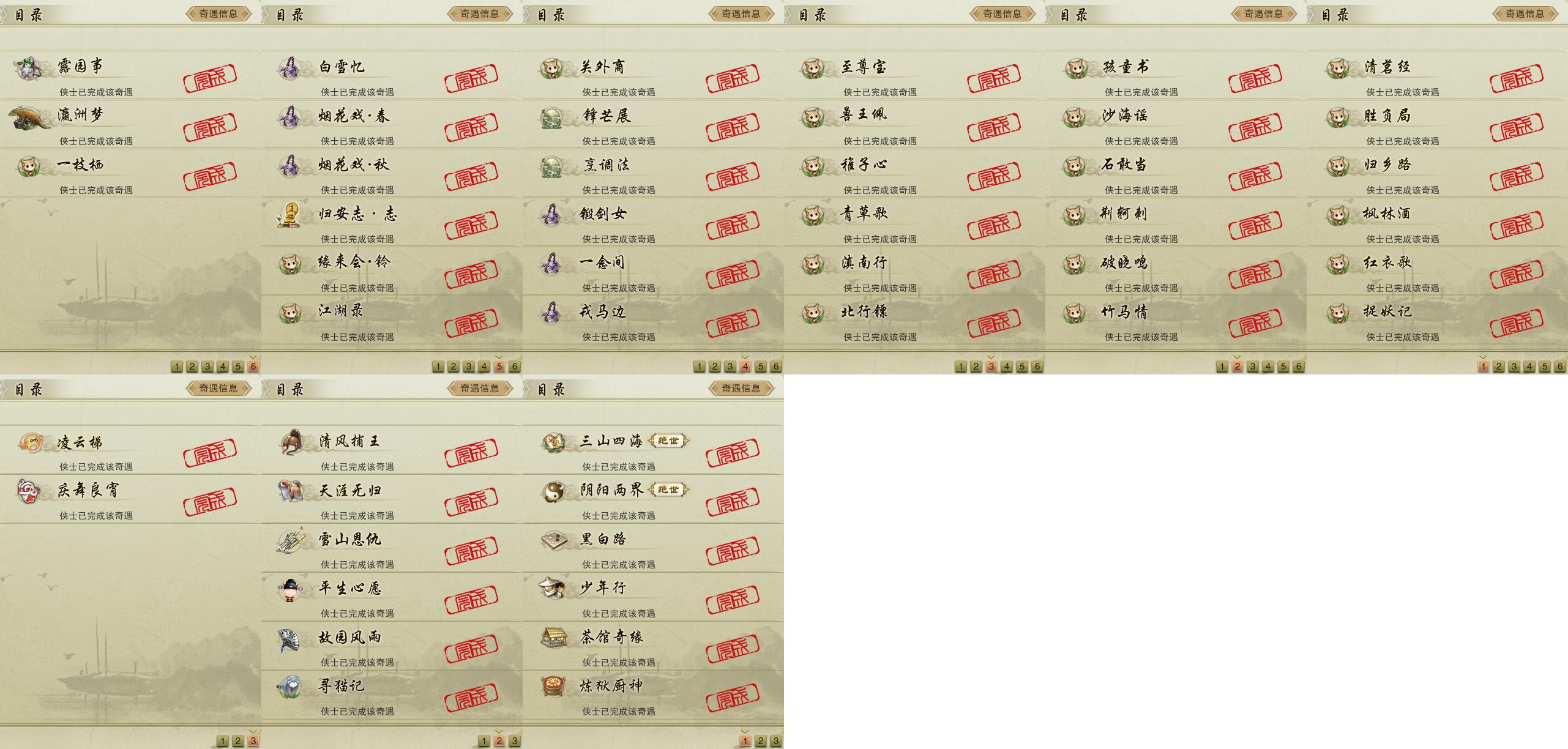
Task: Click the yin-yang icon beside 阴阳两界
Action: tap(553, 491)
